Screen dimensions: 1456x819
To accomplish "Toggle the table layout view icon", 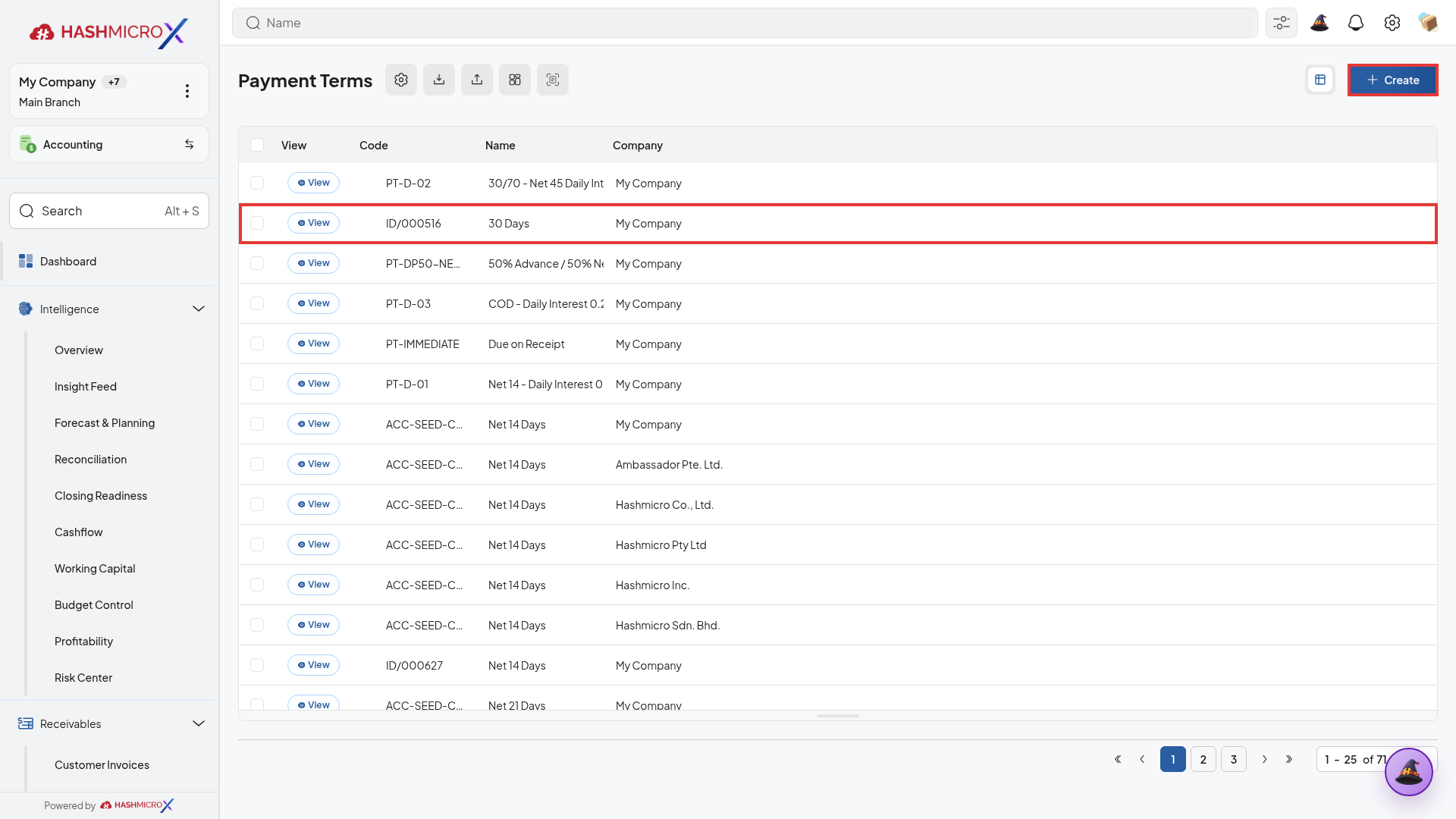I will 1320,80.
